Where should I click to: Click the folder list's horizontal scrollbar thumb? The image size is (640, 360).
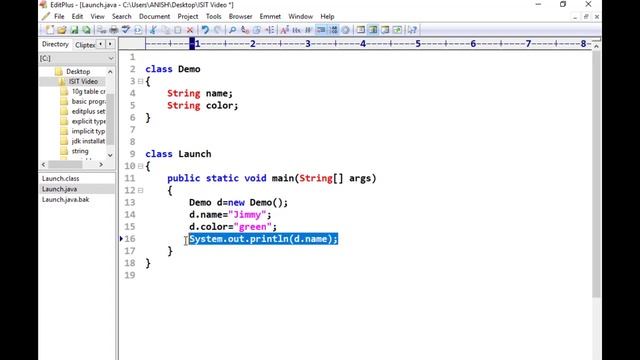pyautogui.click(x=65, y=164)
